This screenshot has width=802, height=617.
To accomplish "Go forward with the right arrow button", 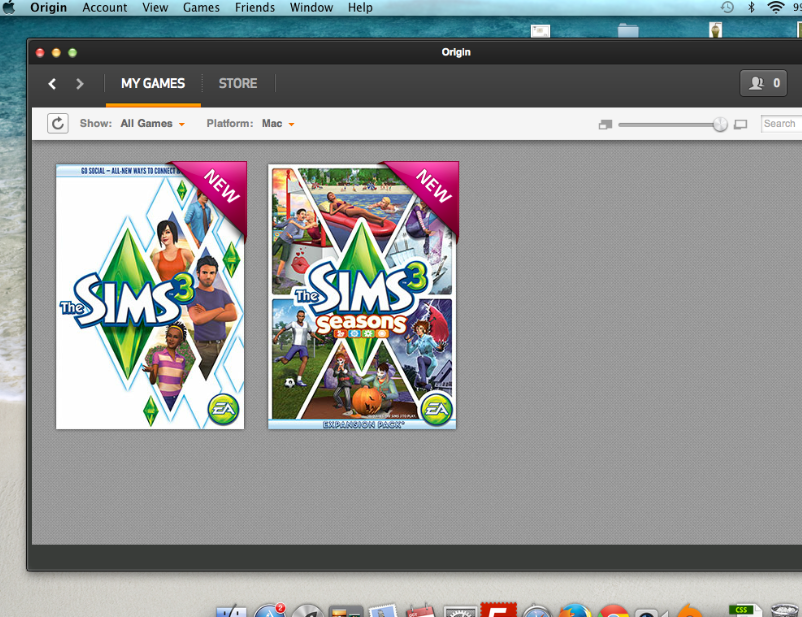I will point(79,83).
